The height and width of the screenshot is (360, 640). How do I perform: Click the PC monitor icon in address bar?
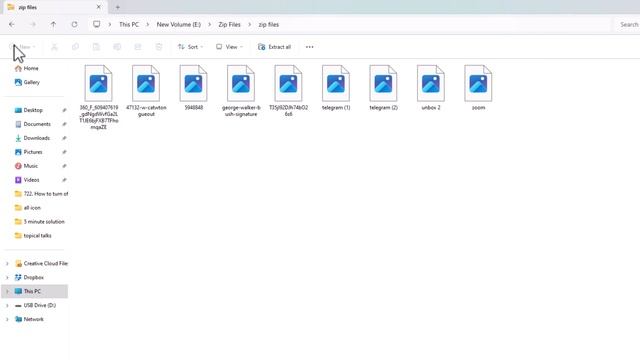coord(96,24)
